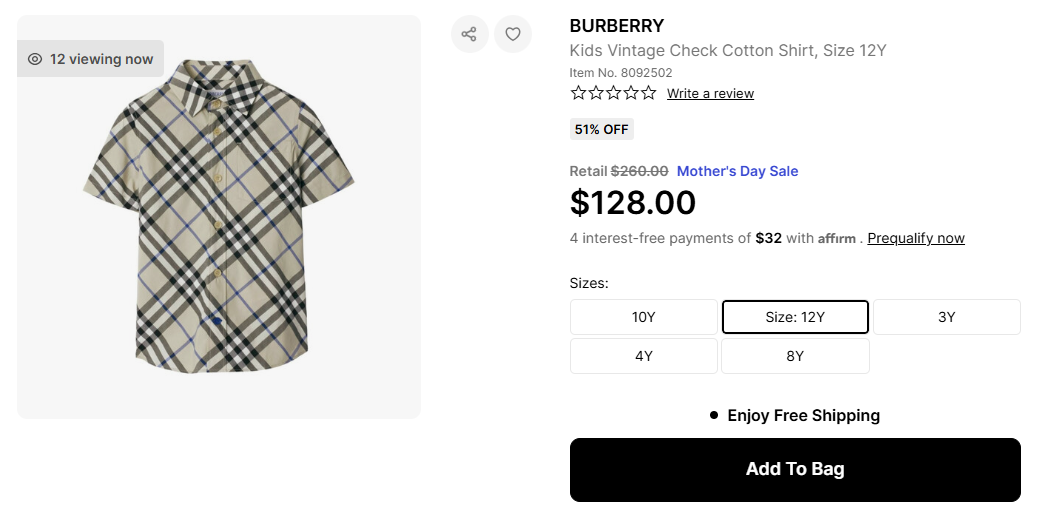Select the Size: 12Y option
Viewport: 1037px width, 517px height.
tap(795, 317)
